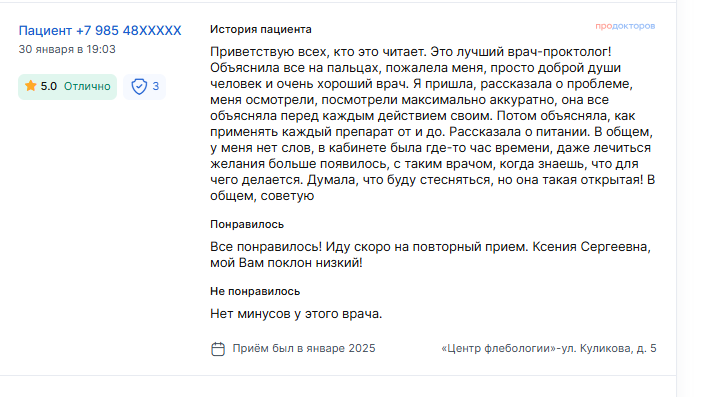Click the Не понравилось section heading
This screenshot has width=721, height=397.
[255, 291]
